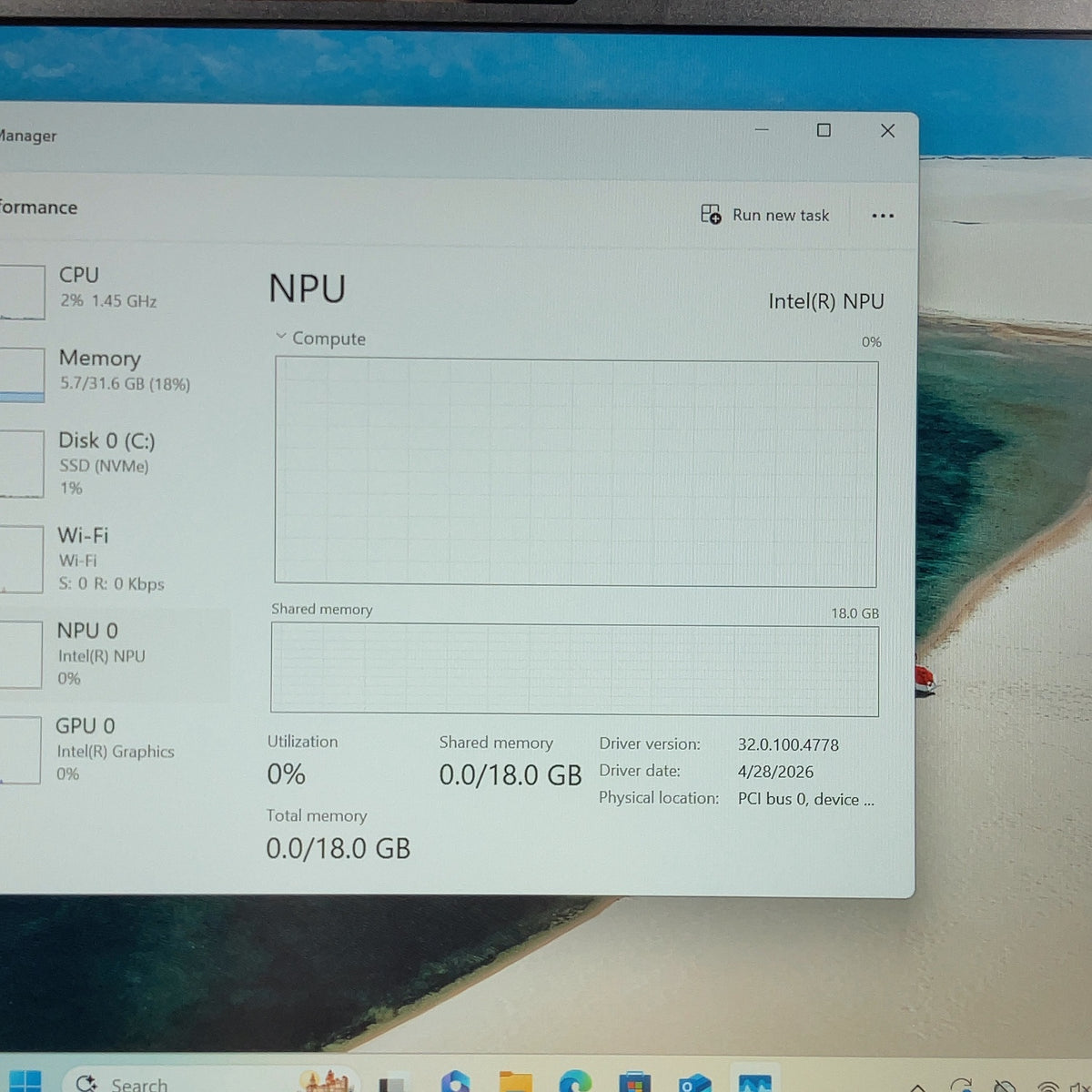Screen dimensions: 1092x1092
Task: Click the Task Manager taskbar icon
Action: (755, 1083)
